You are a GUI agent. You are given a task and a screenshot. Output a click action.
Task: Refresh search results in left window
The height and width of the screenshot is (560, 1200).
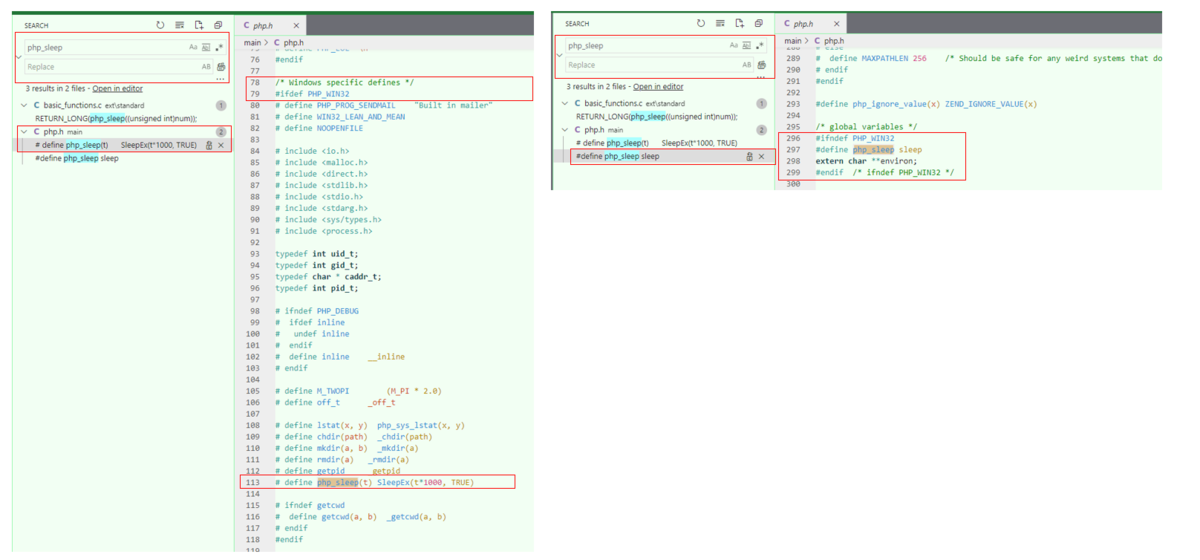[160, 25]
